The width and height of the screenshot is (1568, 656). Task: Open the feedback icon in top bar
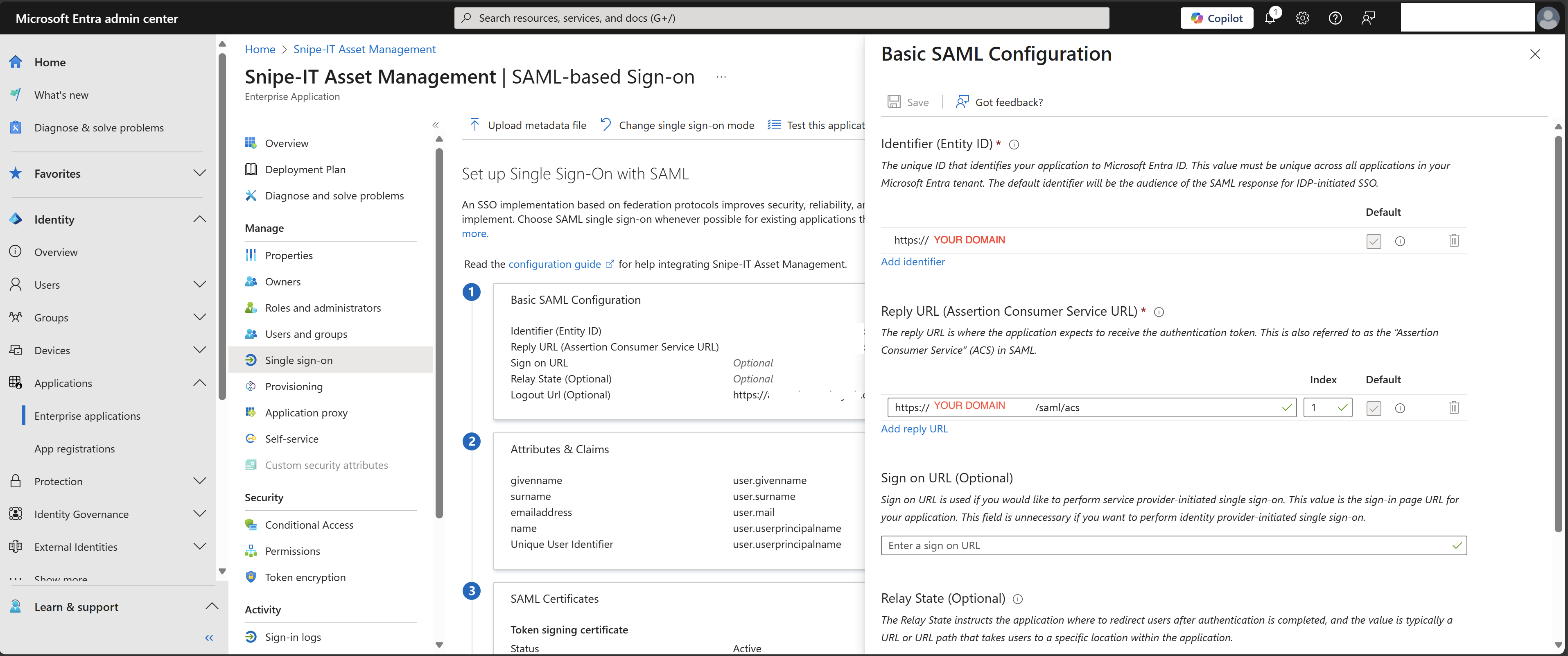[1368, 18]
